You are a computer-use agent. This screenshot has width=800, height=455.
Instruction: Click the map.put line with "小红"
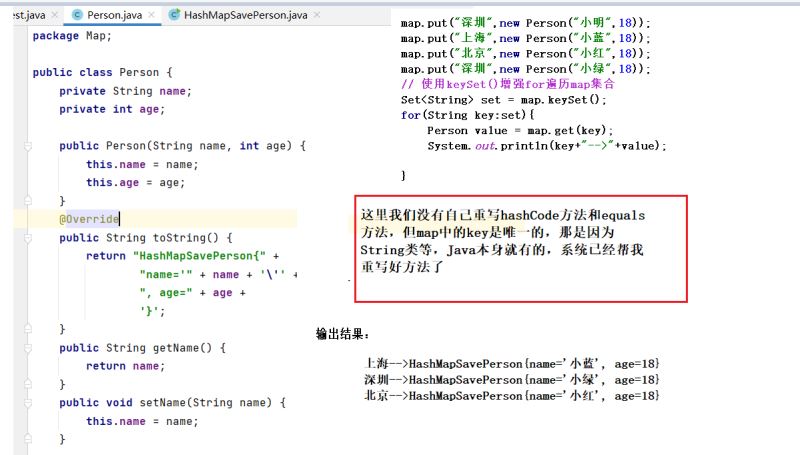[526, 54]
